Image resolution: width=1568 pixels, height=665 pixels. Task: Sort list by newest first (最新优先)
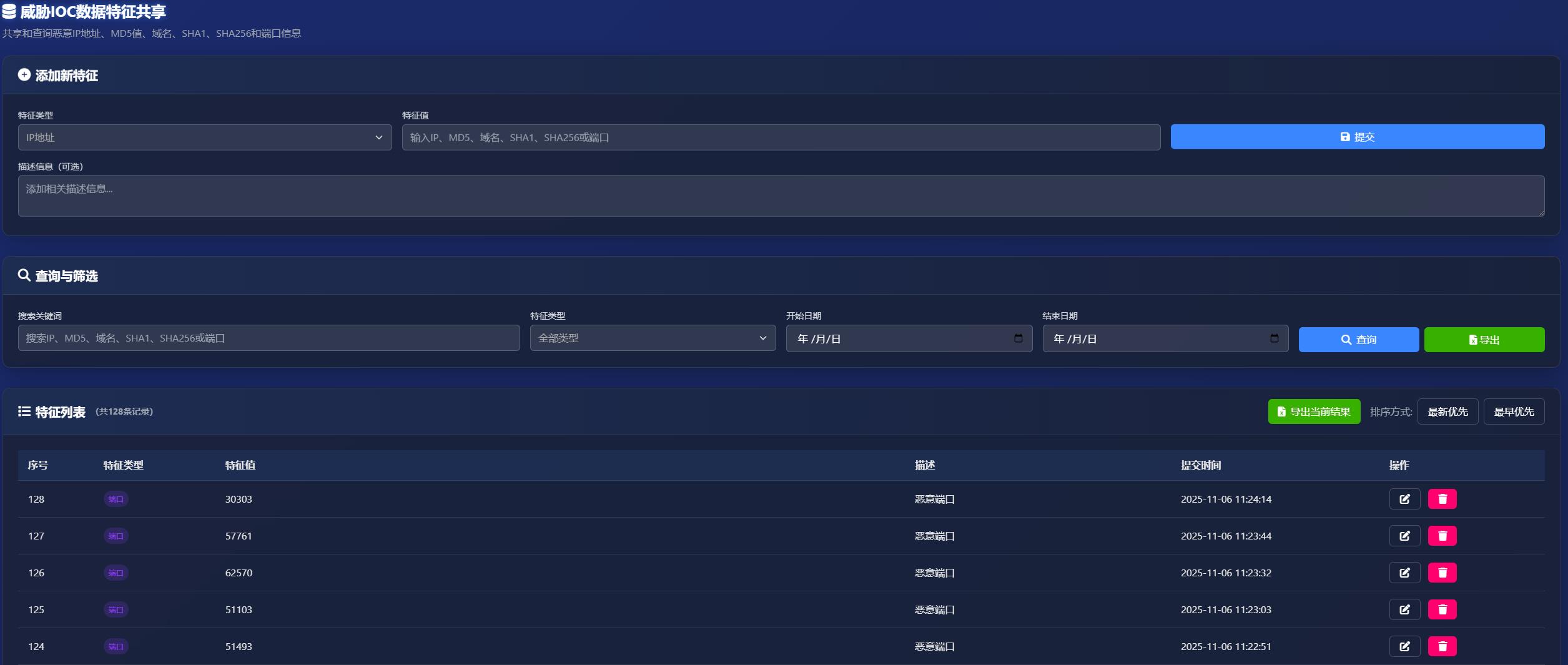click(x=1447, y=411)
